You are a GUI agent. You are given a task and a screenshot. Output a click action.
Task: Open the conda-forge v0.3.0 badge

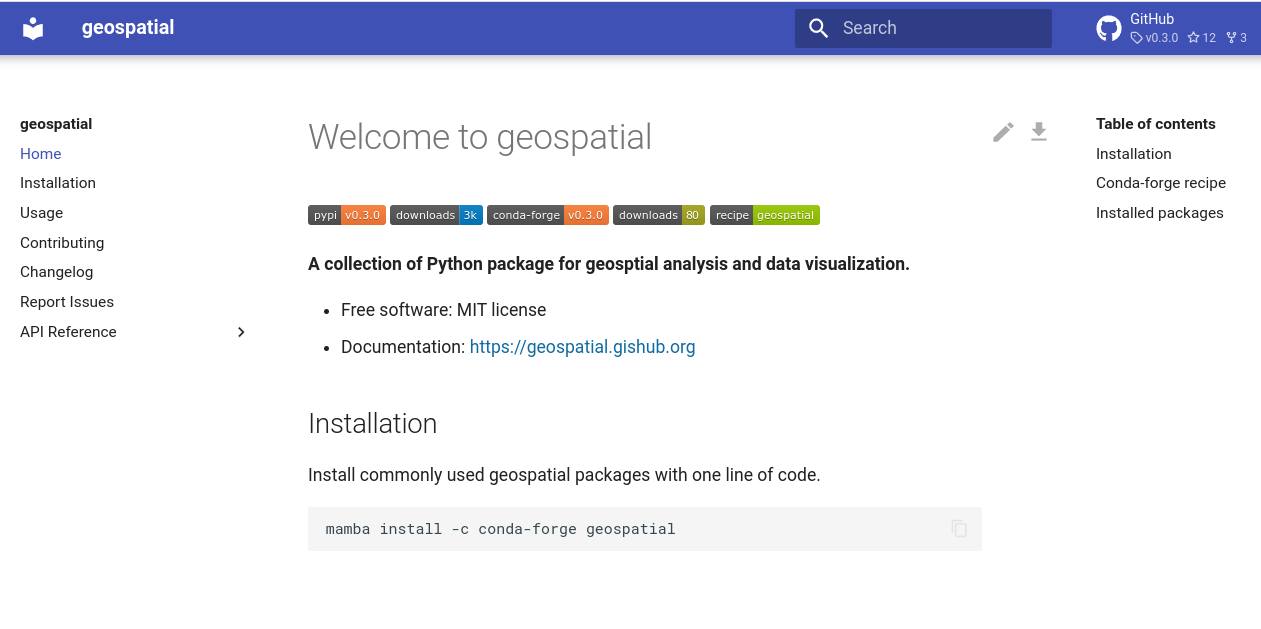[548, 215]
